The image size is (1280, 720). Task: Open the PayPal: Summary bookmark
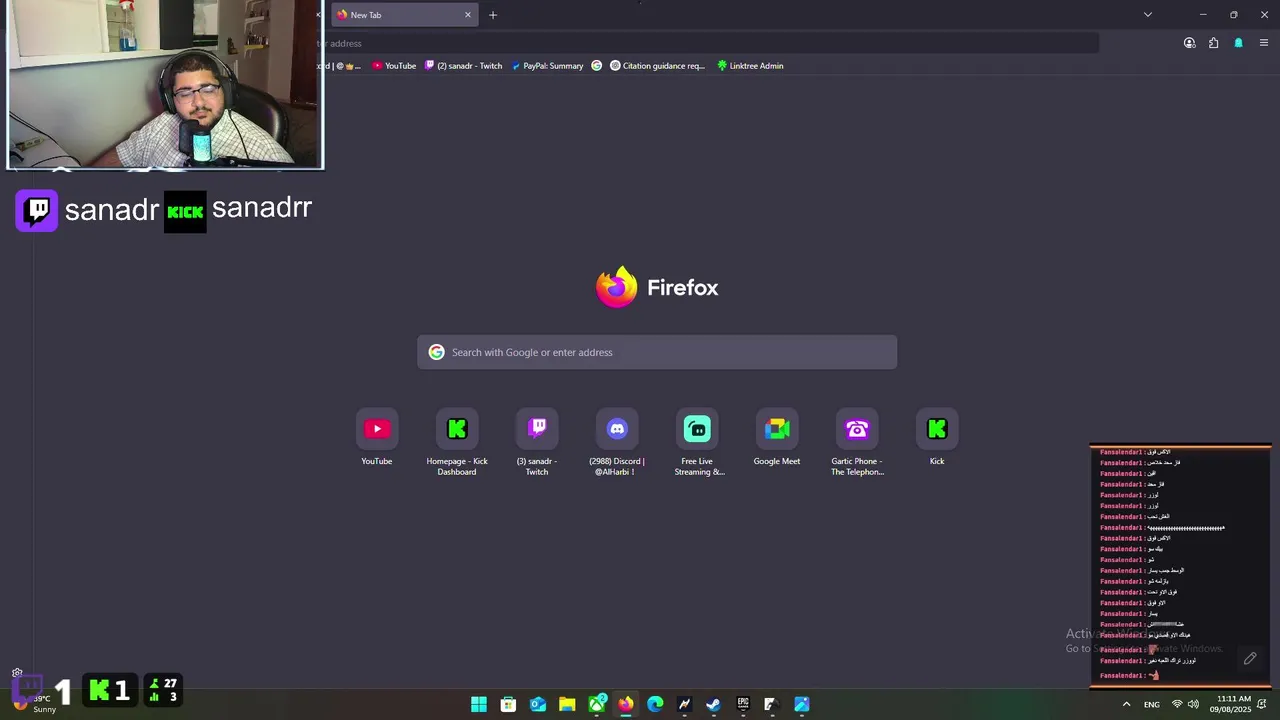547,66
